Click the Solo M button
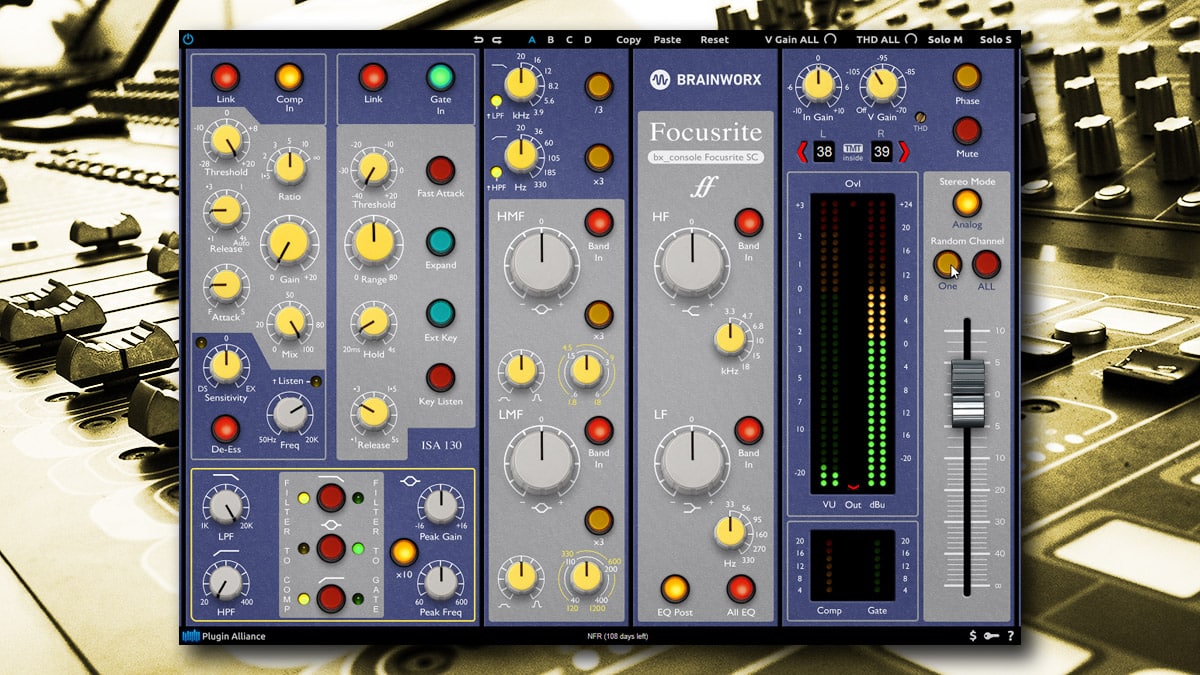Screen dimensions: 1200x675 click(944, 40)
